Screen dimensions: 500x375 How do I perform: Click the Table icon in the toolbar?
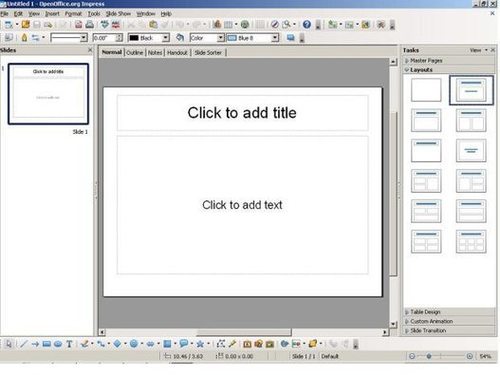tap(228, 24)
